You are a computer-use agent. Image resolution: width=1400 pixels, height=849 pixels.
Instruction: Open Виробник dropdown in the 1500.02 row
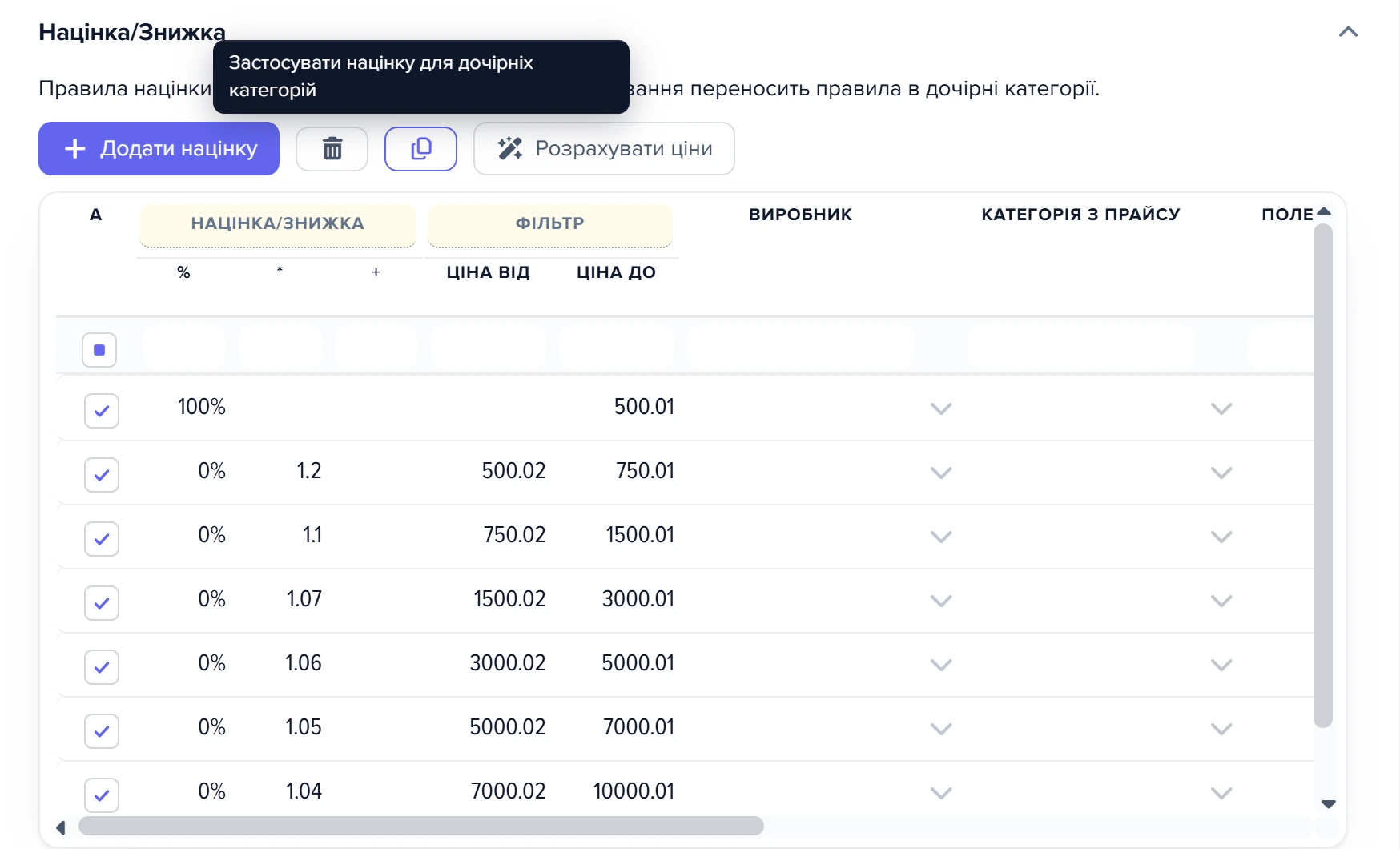point(941,601)
